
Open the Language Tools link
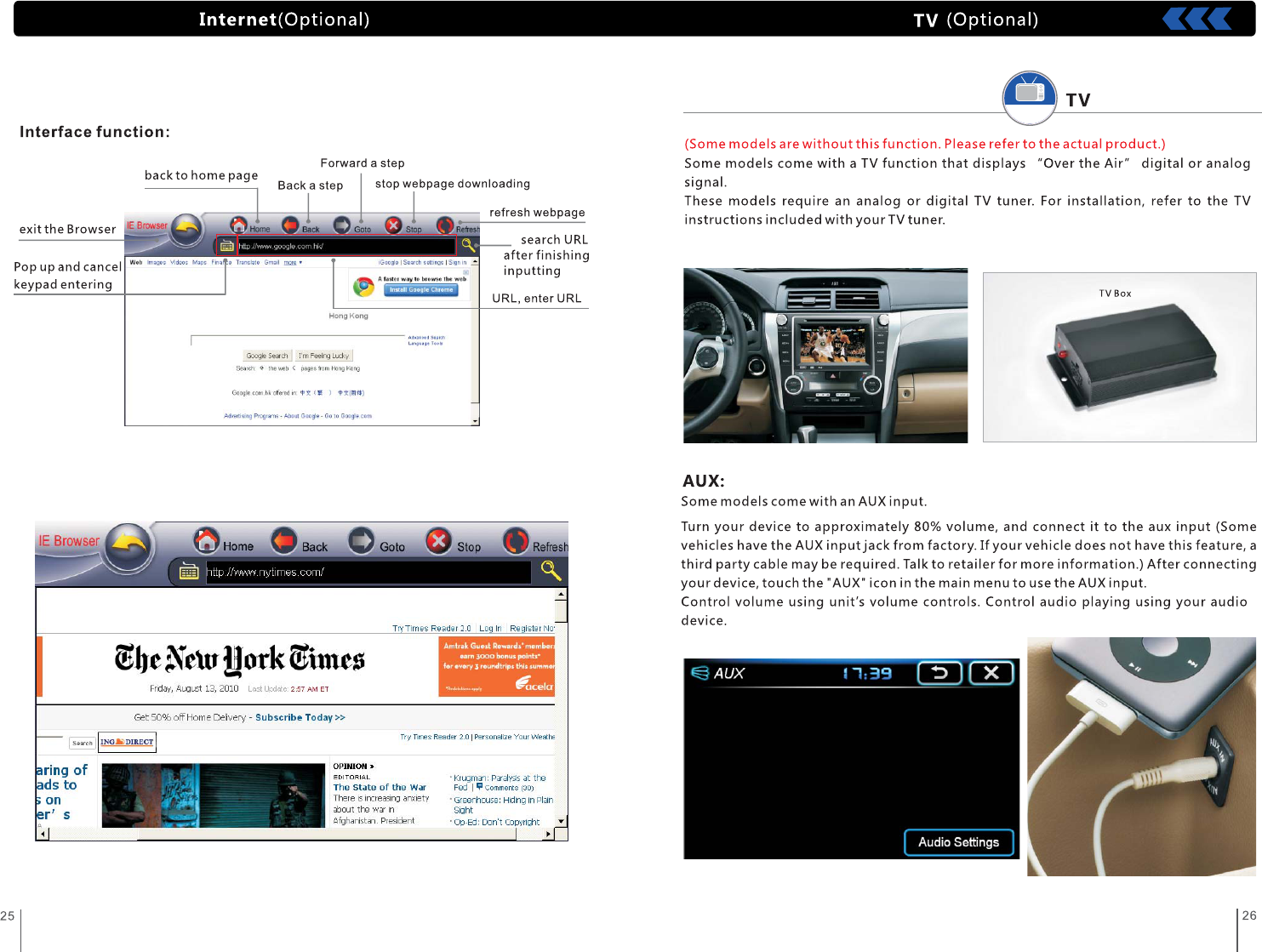425,344
